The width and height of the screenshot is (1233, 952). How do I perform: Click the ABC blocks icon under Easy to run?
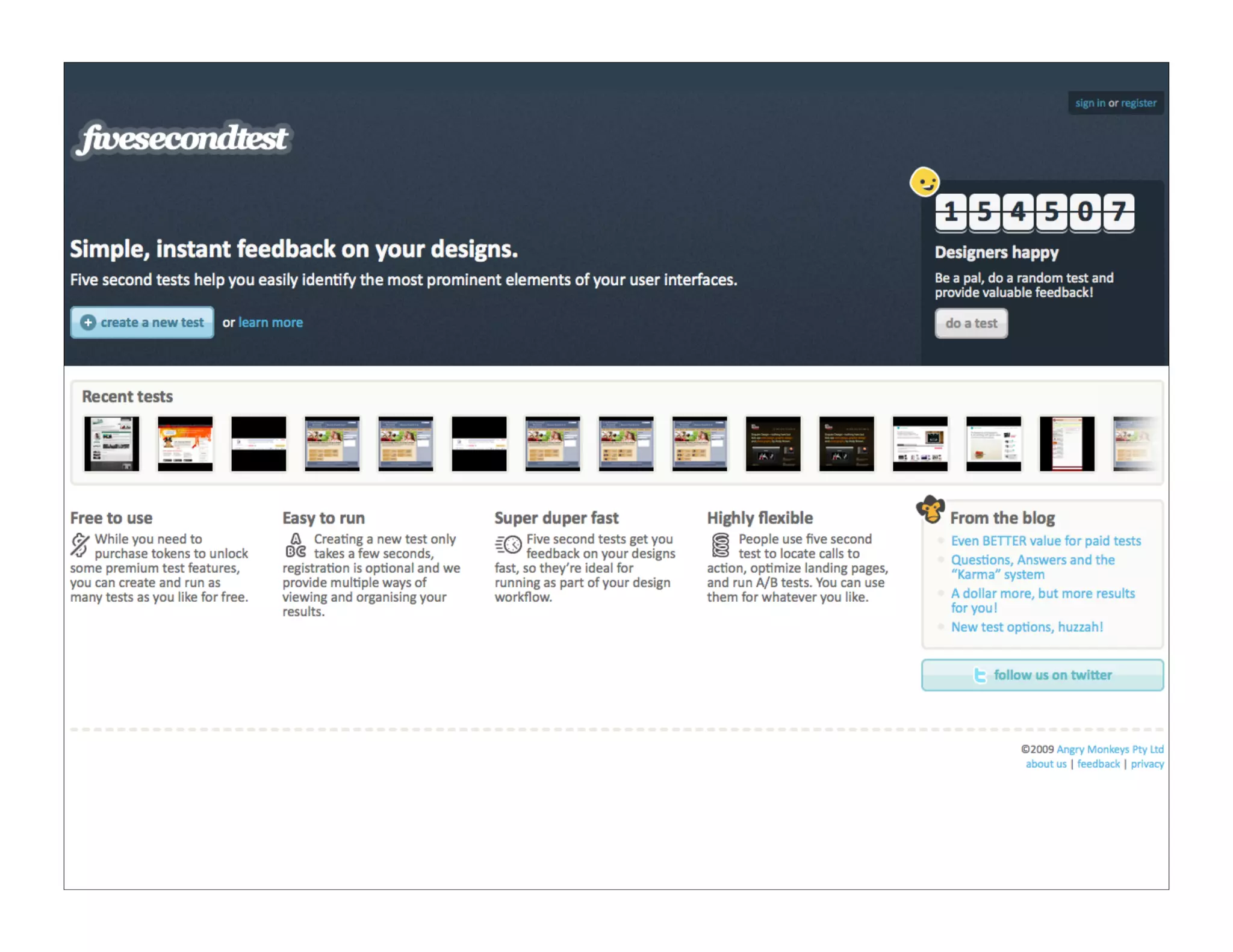[x=295, y=545]
